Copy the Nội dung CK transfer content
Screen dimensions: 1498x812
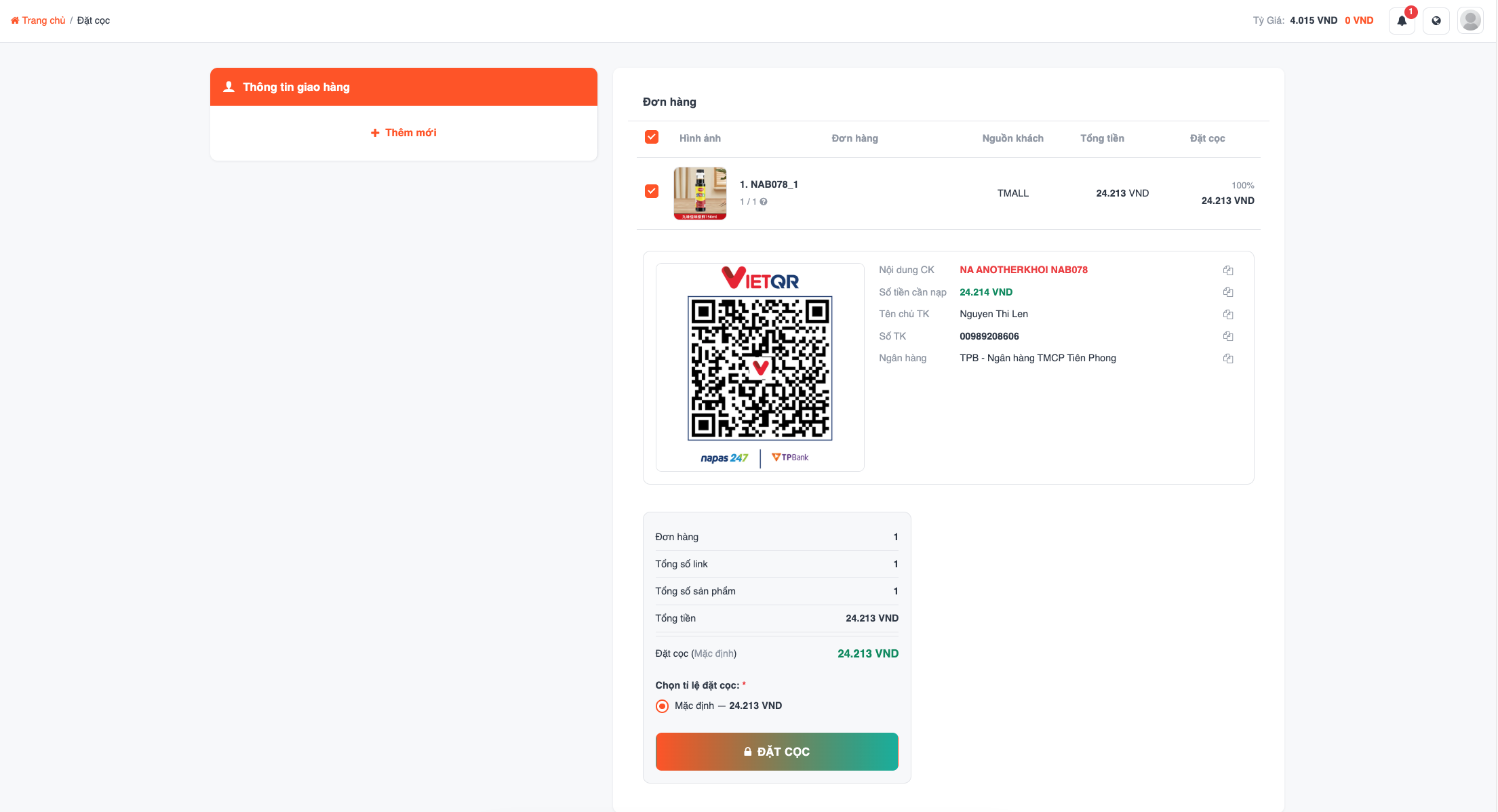[x=1227, y=270]
